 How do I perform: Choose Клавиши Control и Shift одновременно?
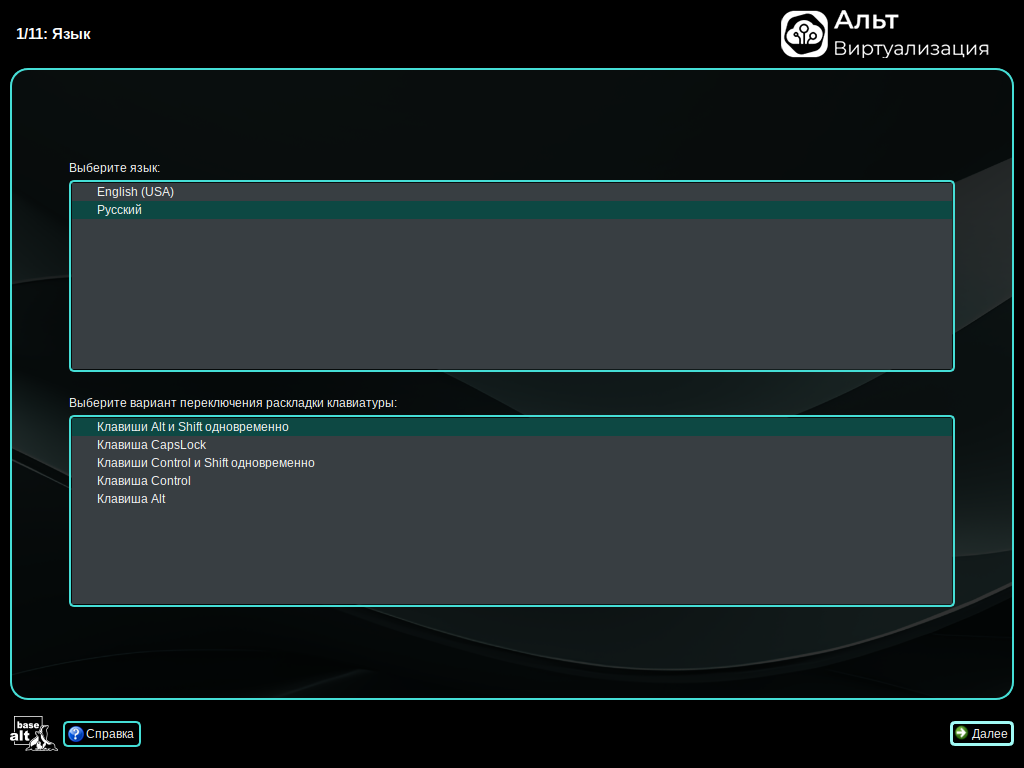[205, 463]
